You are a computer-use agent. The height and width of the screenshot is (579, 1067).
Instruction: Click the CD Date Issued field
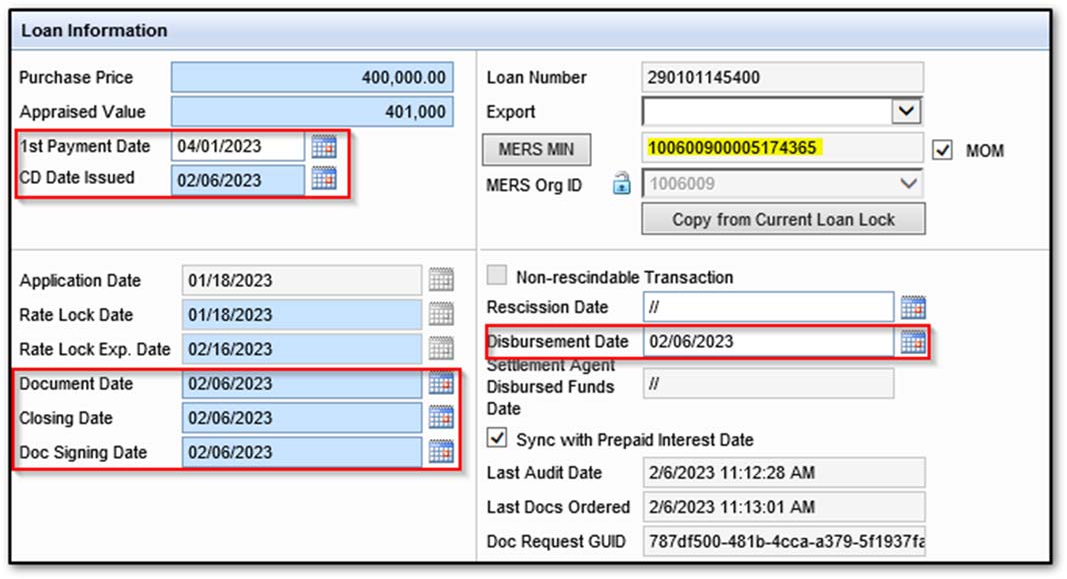tap(237, 180)
